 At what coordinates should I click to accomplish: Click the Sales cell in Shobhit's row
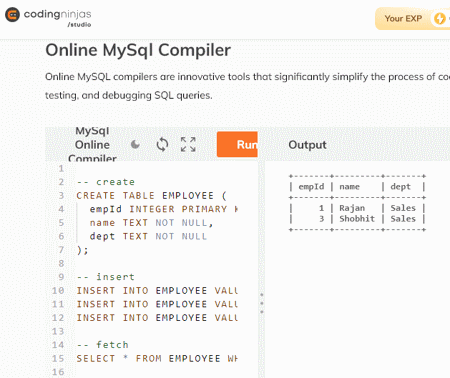pos(403,219)
